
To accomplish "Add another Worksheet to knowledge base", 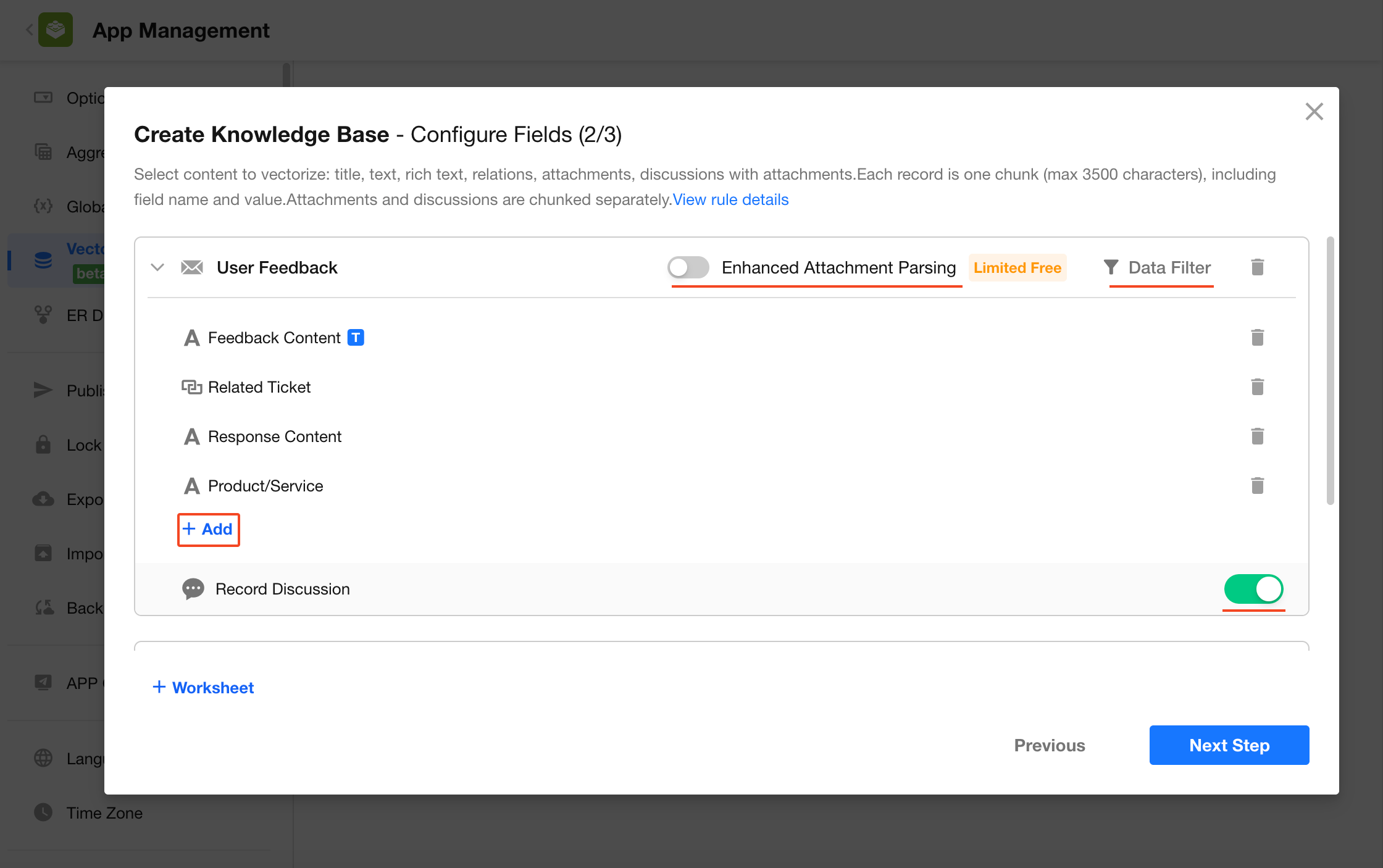I will tap(203, 687).
